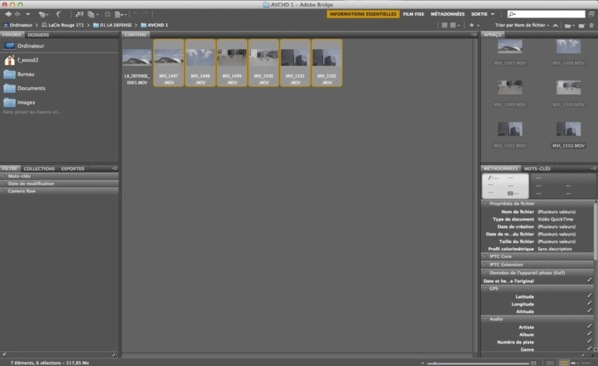This screenshot has height=366, width=598.
Task: Expand the Date de modification filter section
Action: click(59, 184)
